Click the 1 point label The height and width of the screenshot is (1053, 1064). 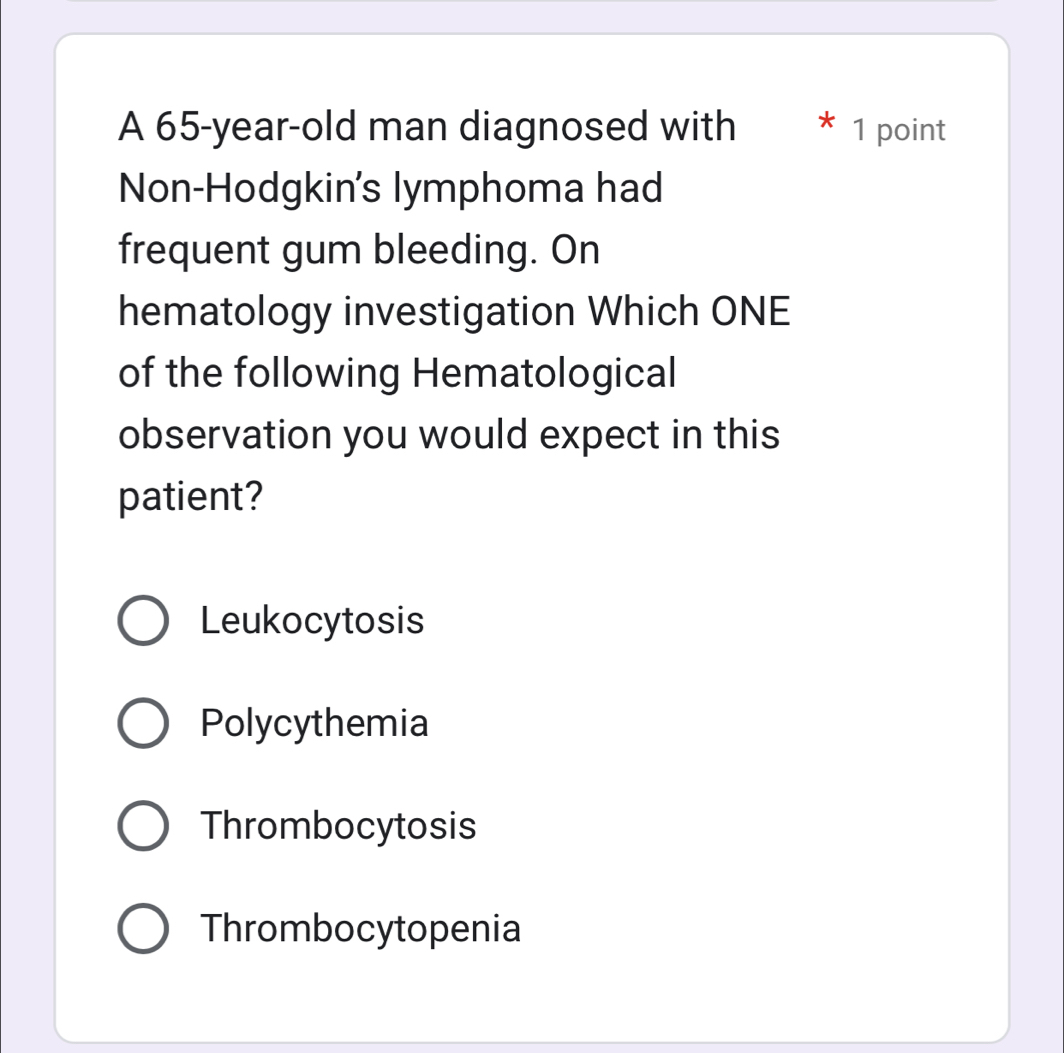click(x=897, y=129)
